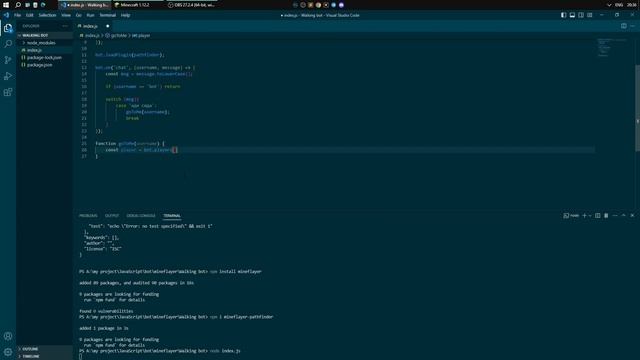Click the split editor icon
Viewport: 640px width, 360px height.
pos(624,26)
